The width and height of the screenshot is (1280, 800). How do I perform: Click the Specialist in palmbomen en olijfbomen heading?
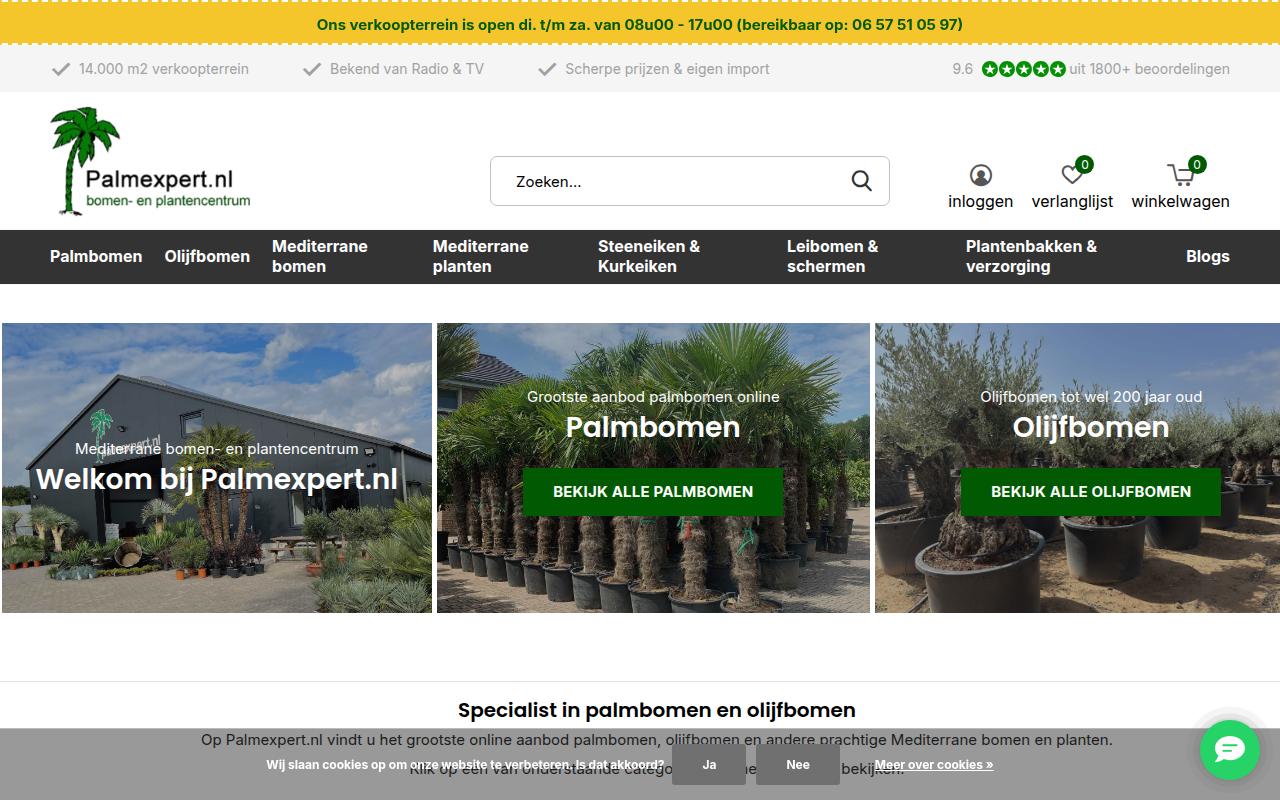pos(657,711)
